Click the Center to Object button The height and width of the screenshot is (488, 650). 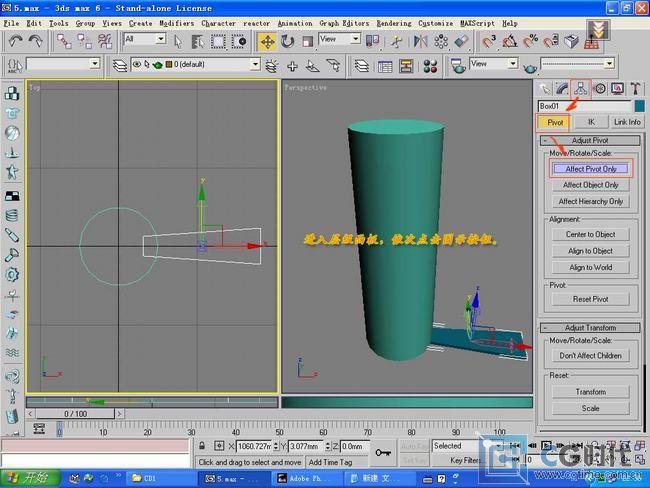tap(591, 234)
